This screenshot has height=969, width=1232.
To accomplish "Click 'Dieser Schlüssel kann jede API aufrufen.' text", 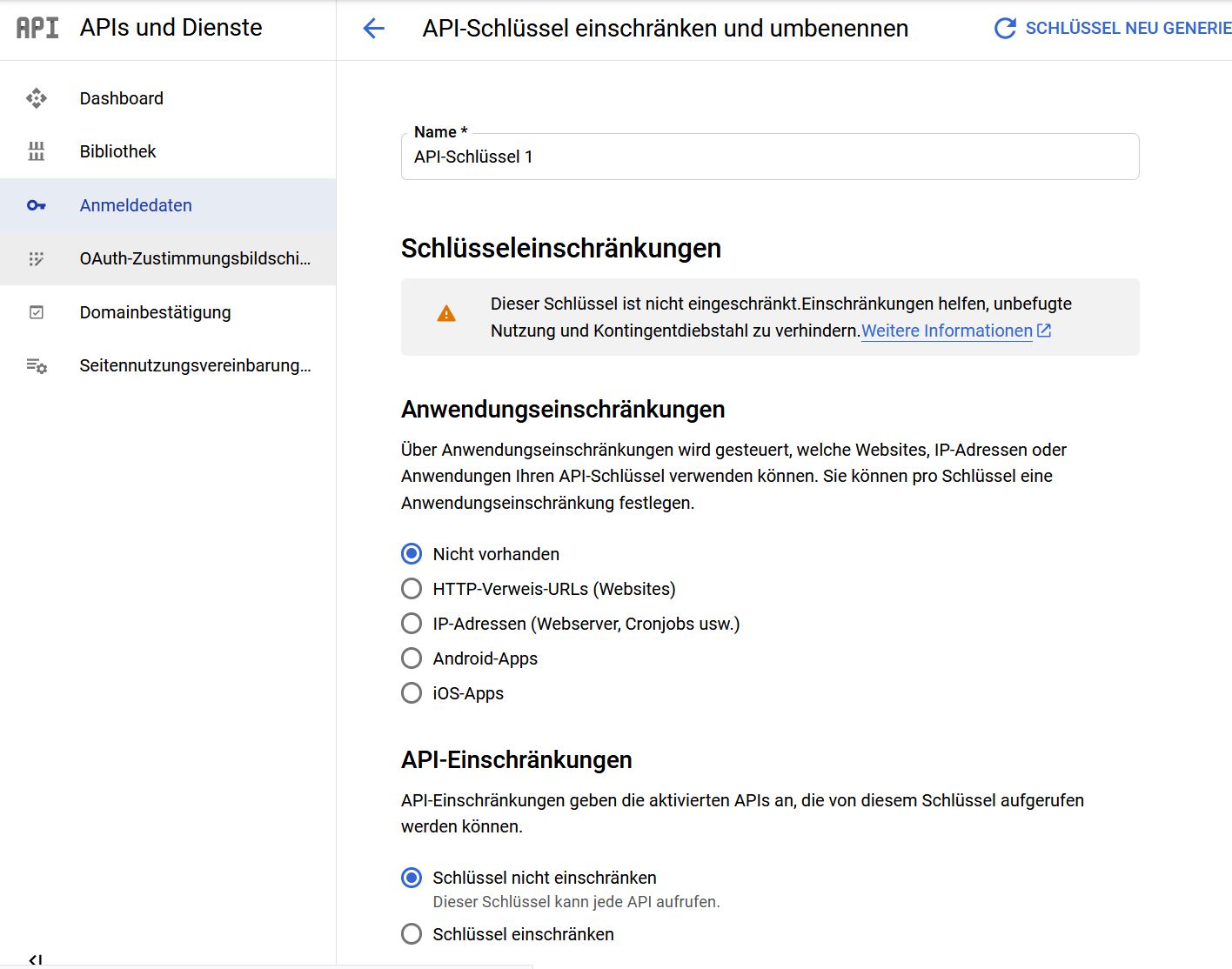I will [x=577, y=902].
